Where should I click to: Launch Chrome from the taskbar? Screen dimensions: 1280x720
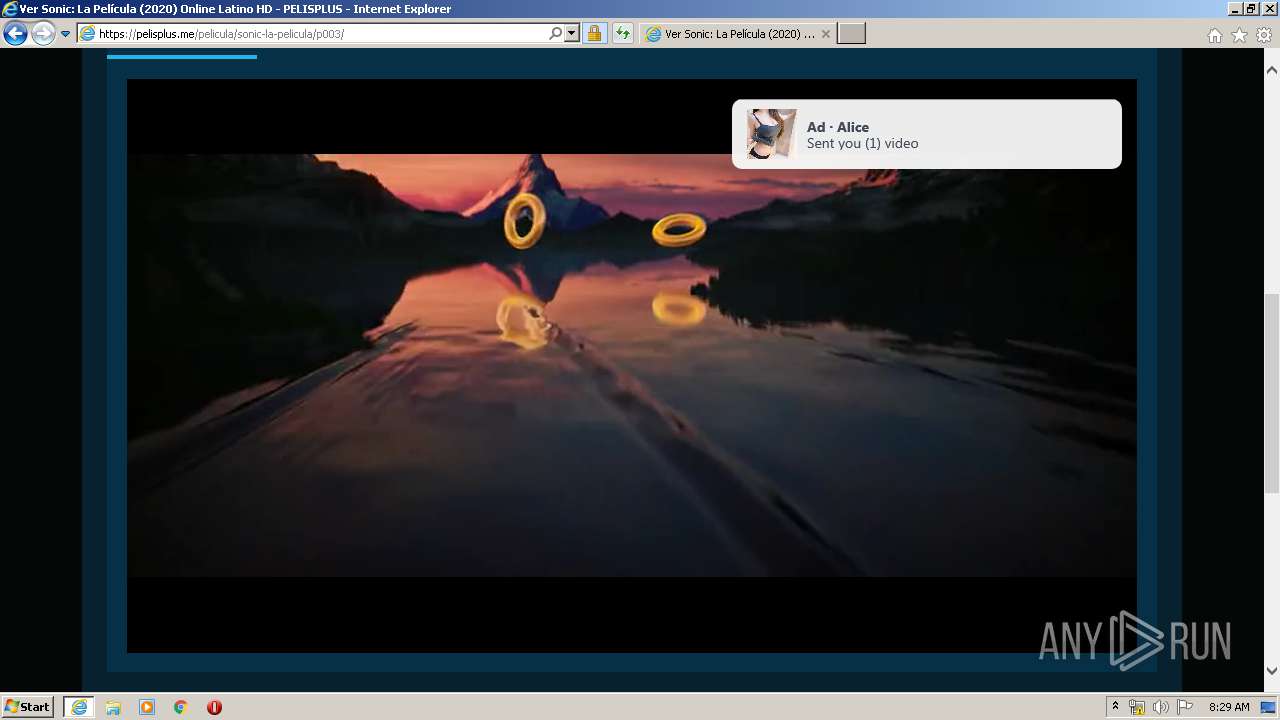181,707
